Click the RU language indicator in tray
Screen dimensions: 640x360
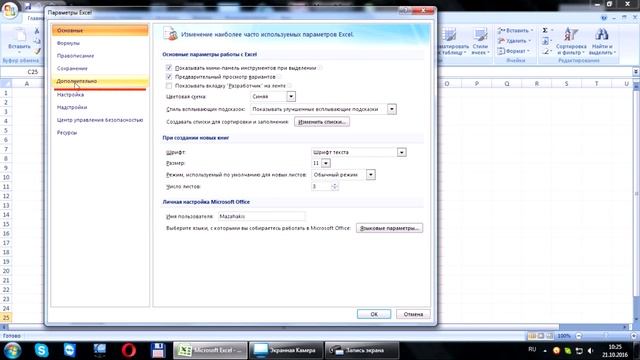[x=532, y=350]
